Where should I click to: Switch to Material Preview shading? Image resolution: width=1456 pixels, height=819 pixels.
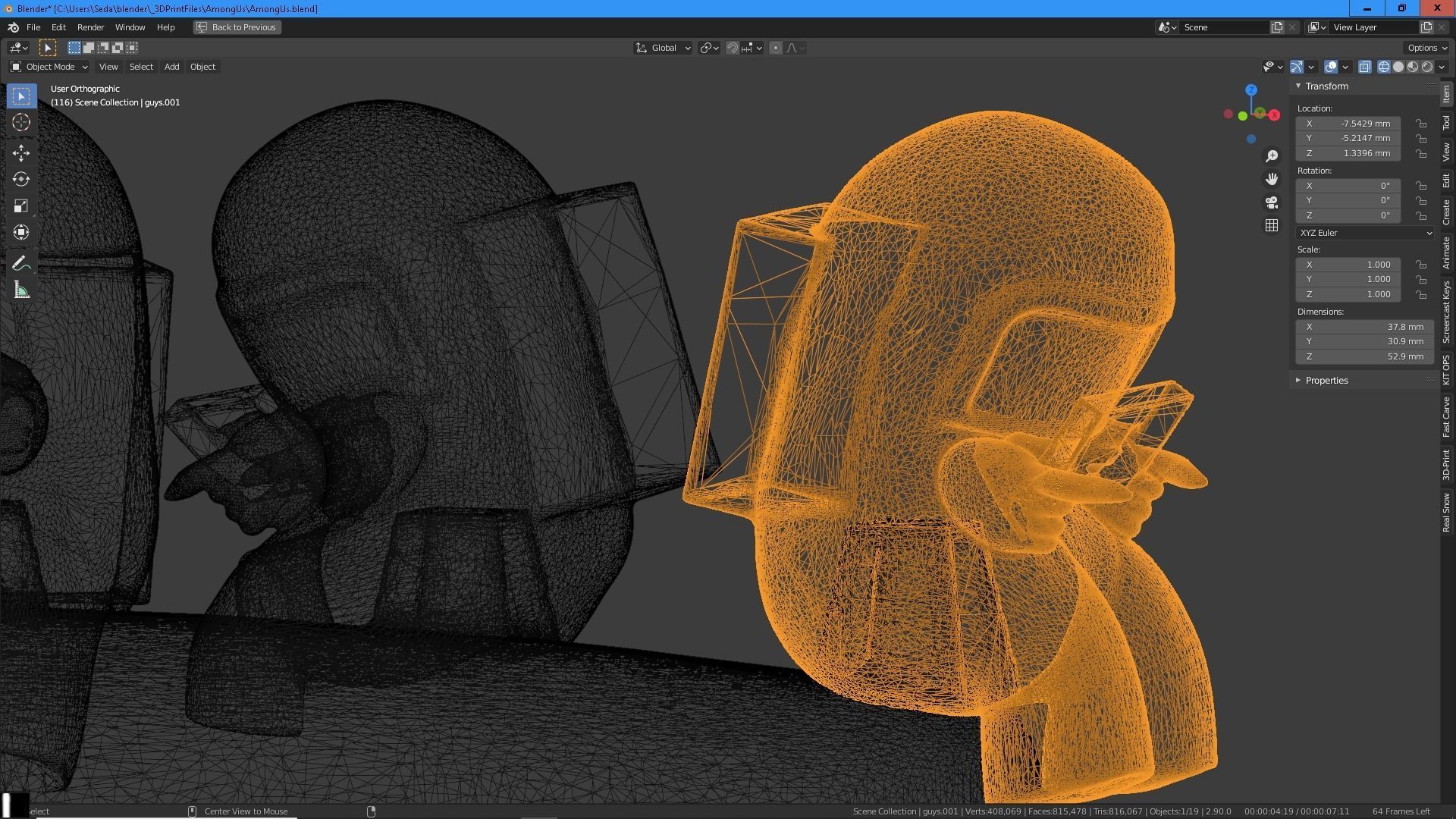[x=1413, y=67]
